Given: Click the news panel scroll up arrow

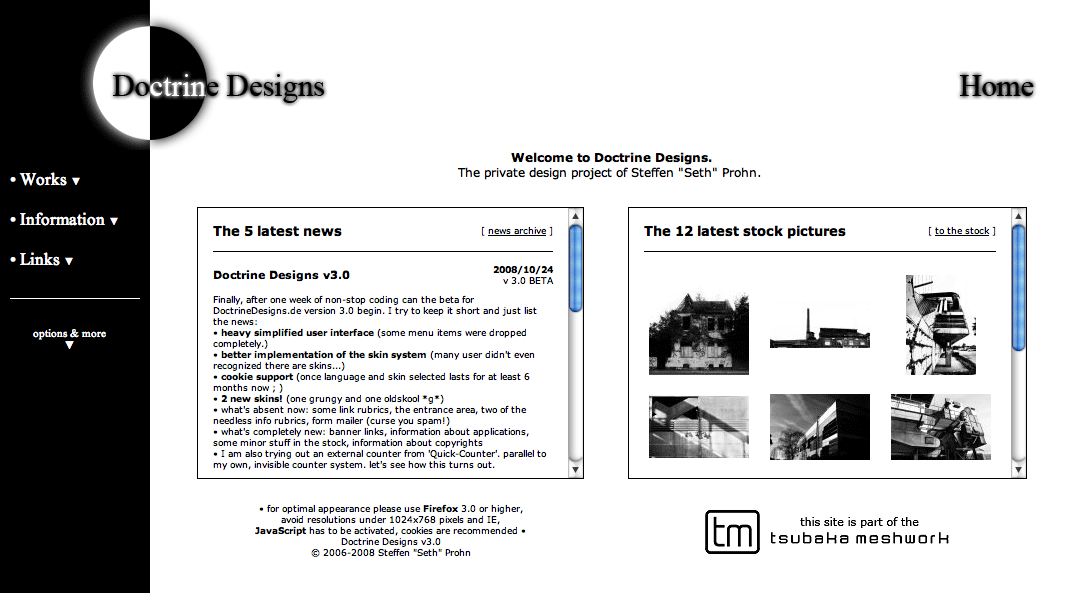Looking at the screenshot, I should [576, 215].
